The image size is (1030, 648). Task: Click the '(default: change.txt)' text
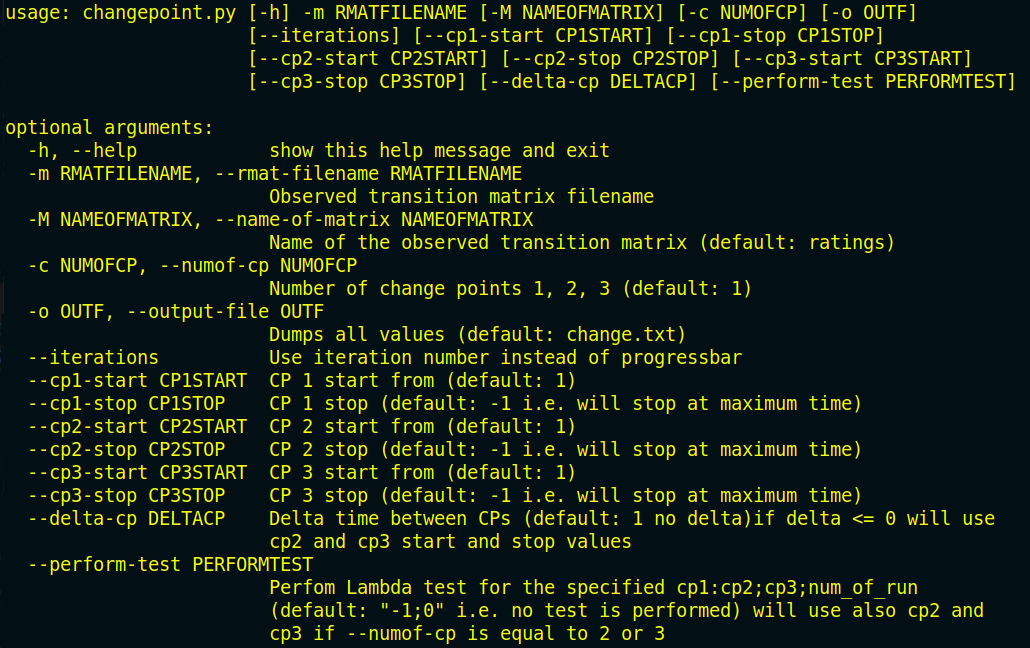click(x=571, y=335)
